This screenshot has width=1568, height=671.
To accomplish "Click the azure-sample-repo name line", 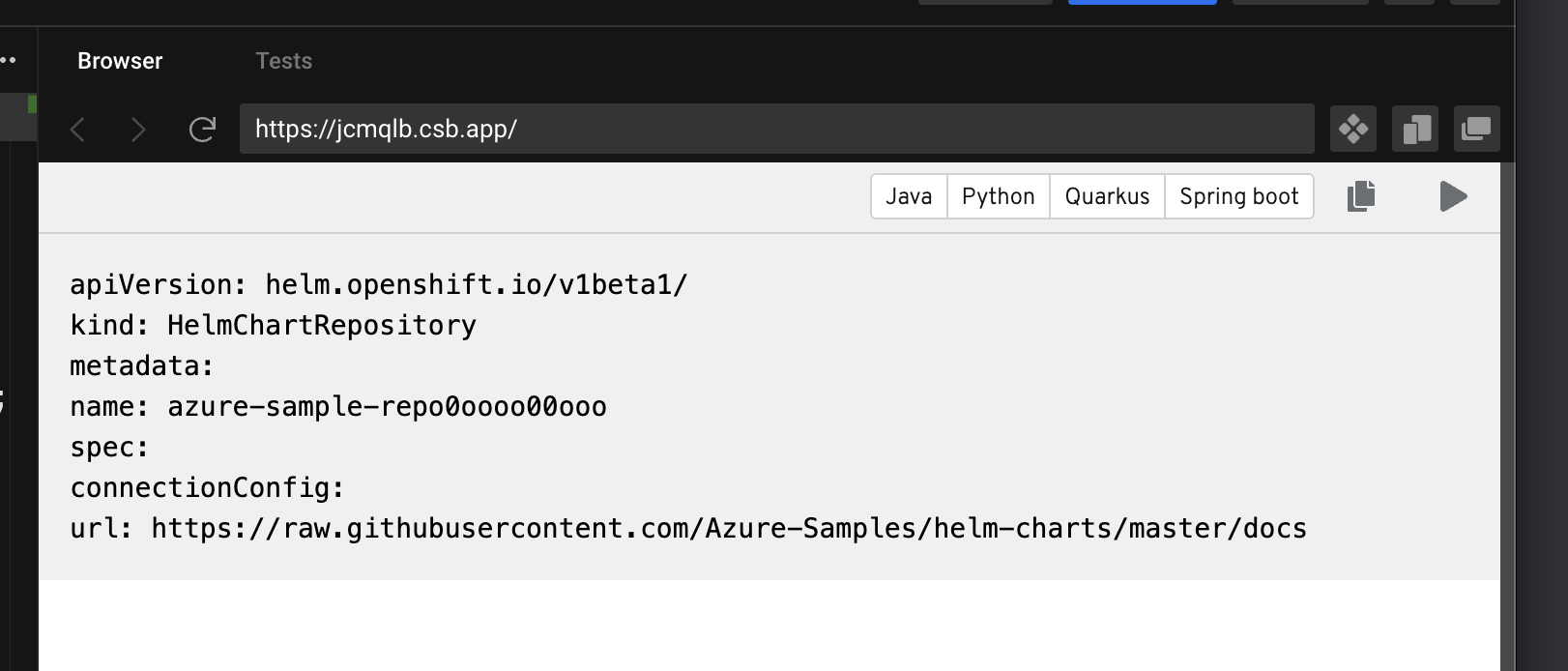I will (337, 406).
